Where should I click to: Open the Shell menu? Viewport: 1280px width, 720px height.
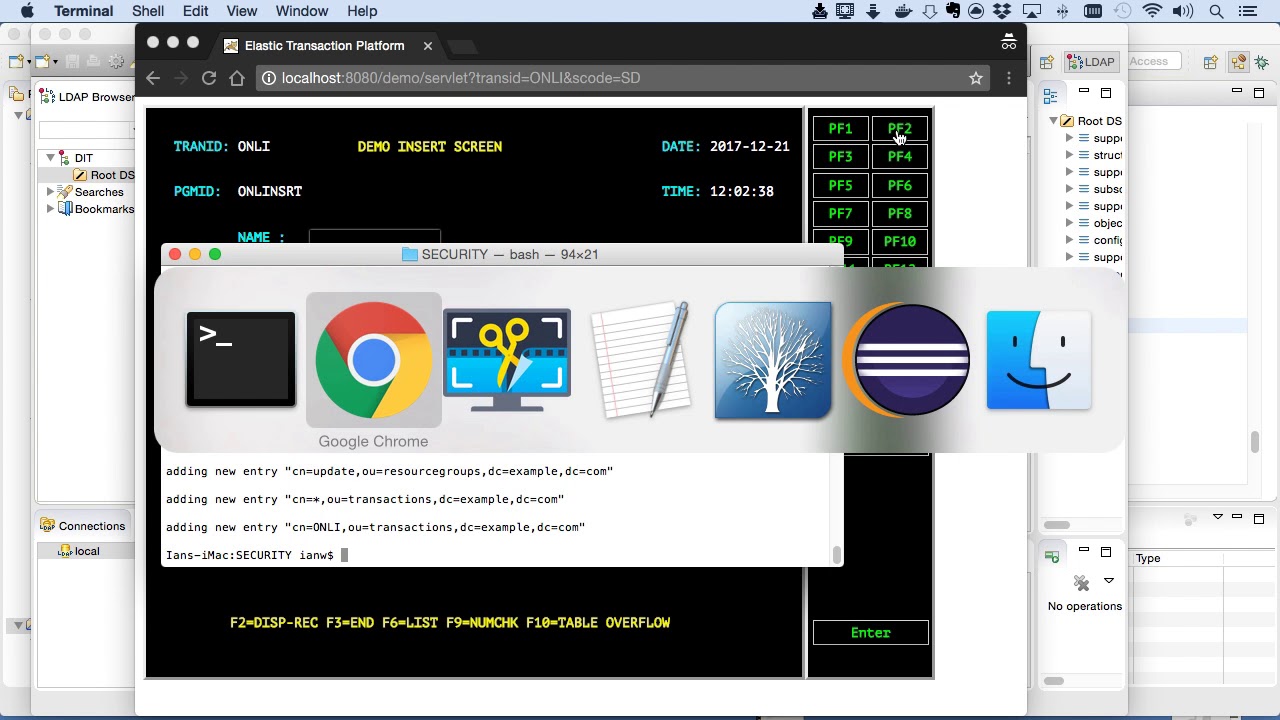click(x=148, y=11)
